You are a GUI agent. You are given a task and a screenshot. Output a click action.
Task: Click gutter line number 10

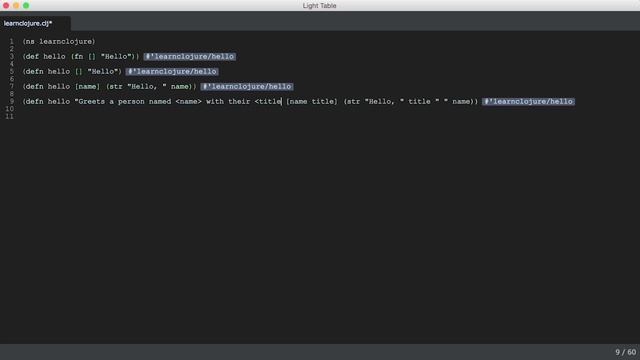point(9,109)
